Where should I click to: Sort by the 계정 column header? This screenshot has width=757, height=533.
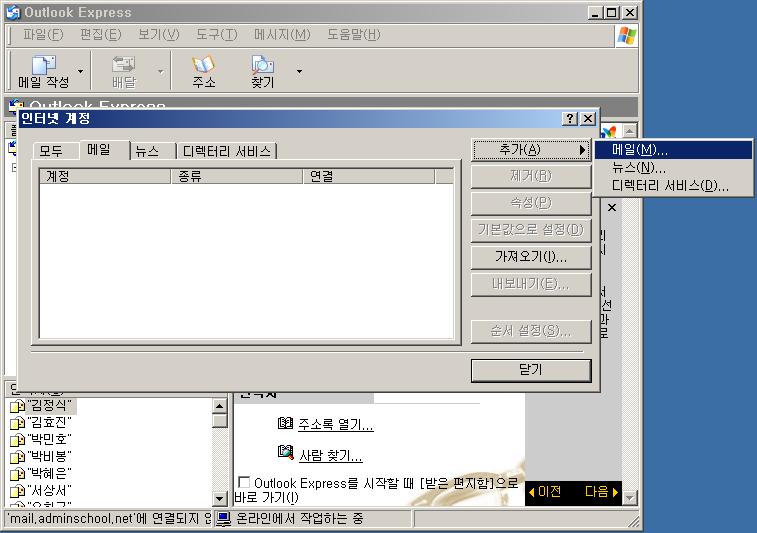105,177
